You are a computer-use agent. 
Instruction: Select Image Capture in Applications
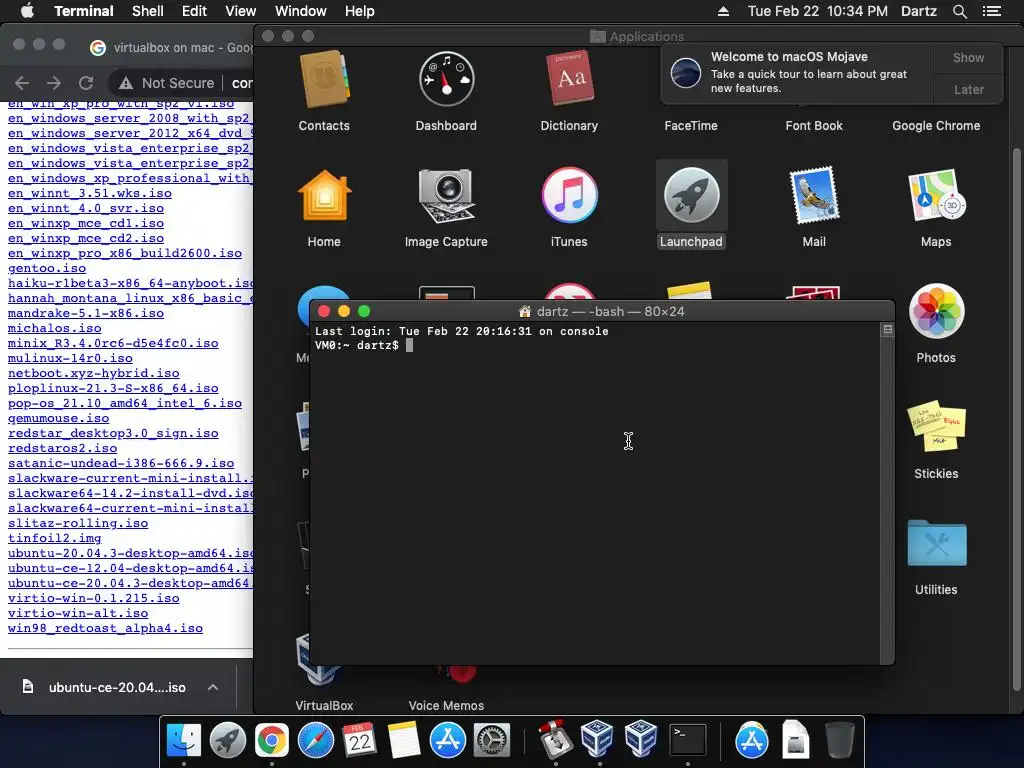(446, 195)
